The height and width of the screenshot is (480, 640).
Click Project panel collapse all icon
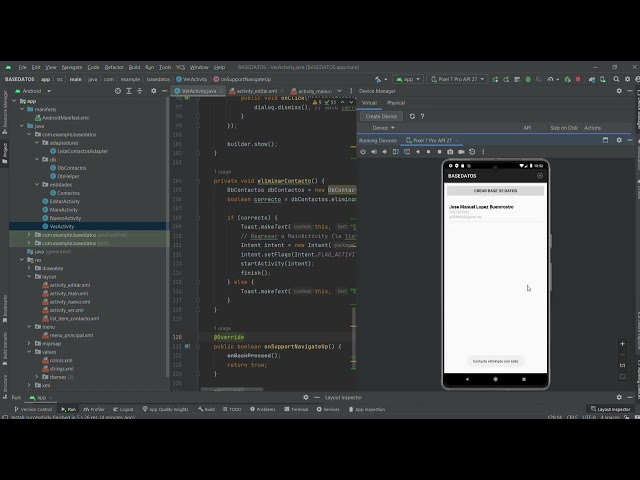(x=140, y=91)
